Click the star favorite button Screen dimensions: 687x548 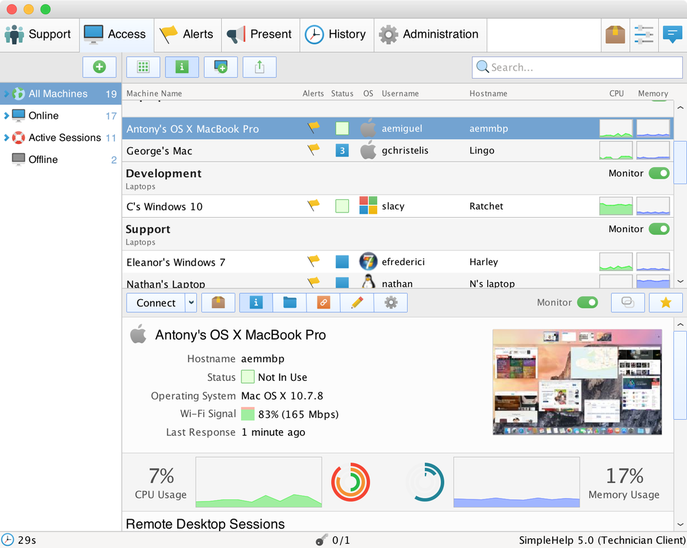tap(666, 303)
